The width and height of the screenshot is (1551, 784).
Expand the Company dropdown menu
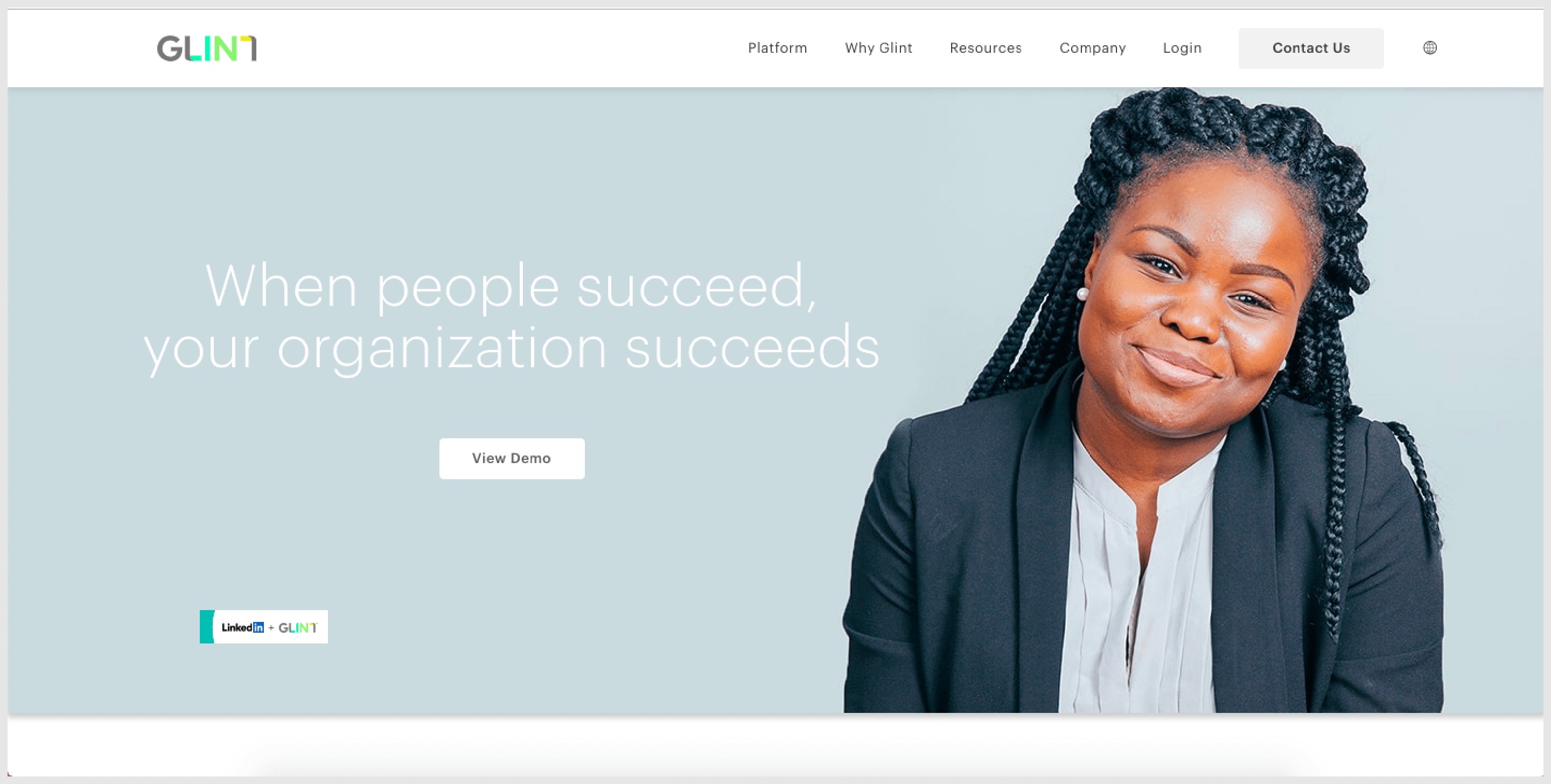click(1091, 47)
